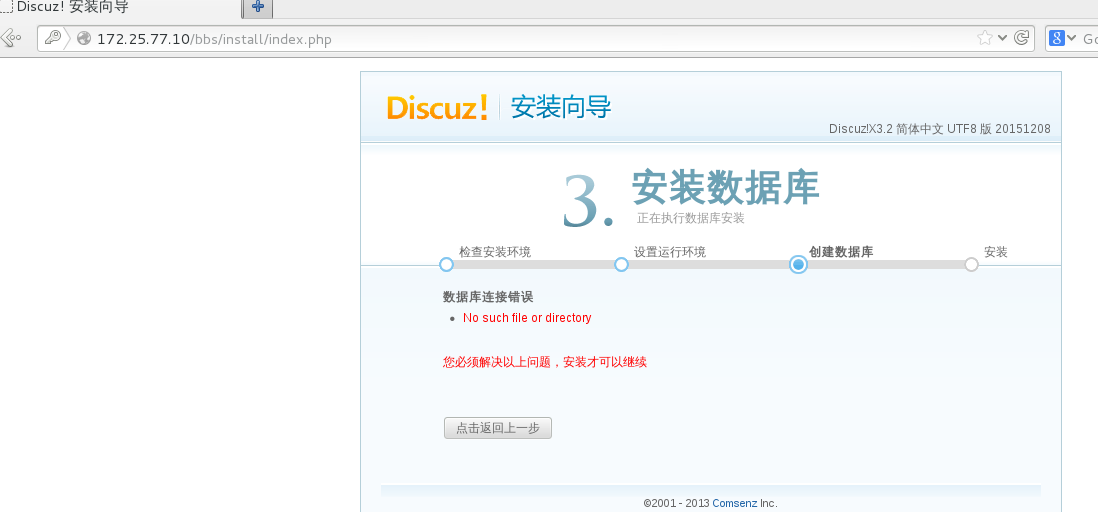Open the history dropdown arrow in the address bar
The height and width of the screenshot is (512, 1098).
coord(1002,38)
